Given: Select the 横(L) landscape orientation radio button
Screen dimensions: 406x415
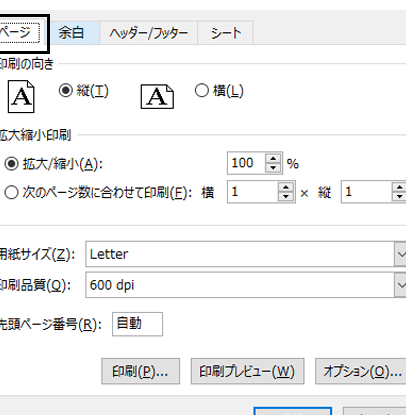Looking at the screenshot, I should 202,90.
